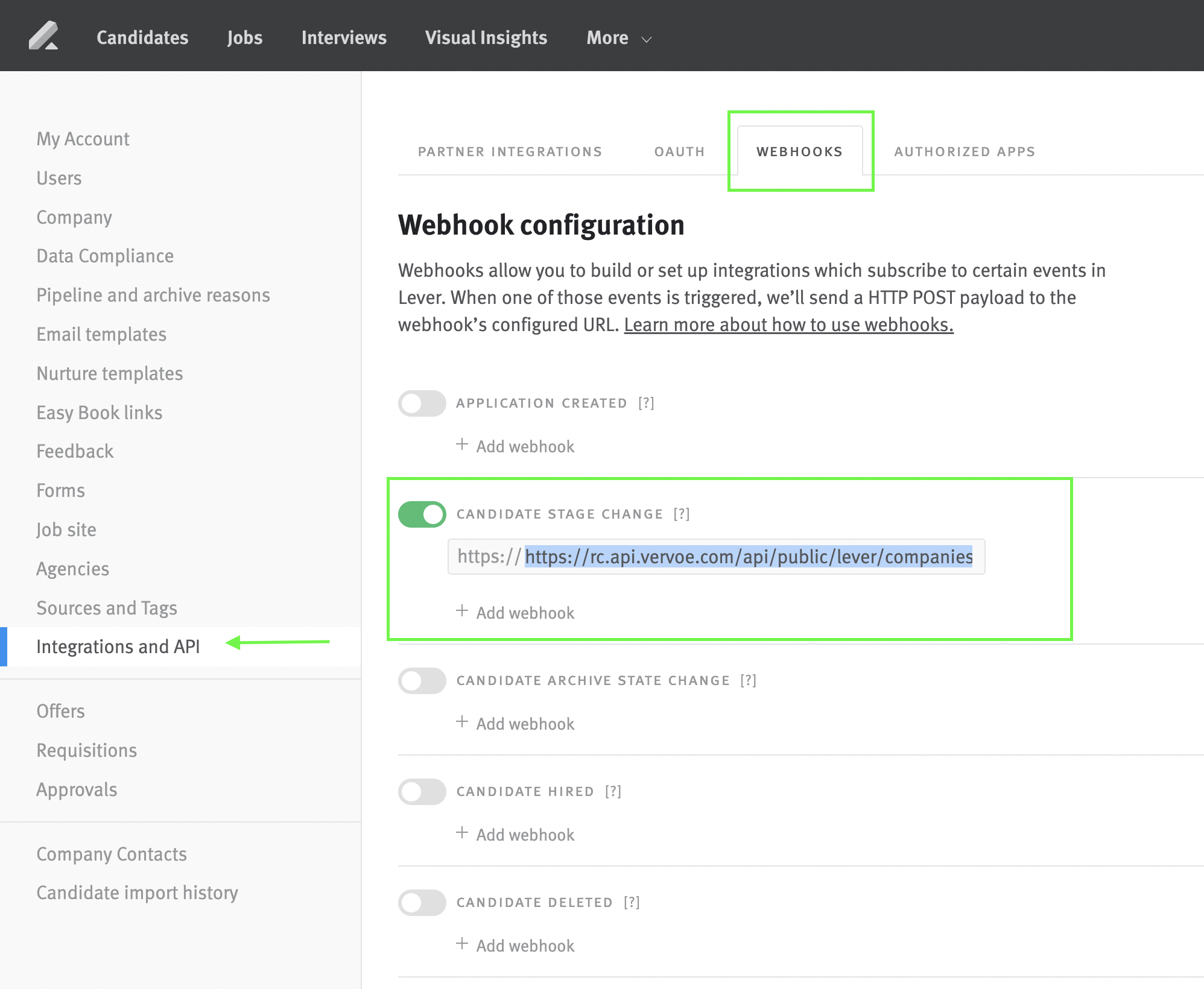Open Requisitions settings

87,750
